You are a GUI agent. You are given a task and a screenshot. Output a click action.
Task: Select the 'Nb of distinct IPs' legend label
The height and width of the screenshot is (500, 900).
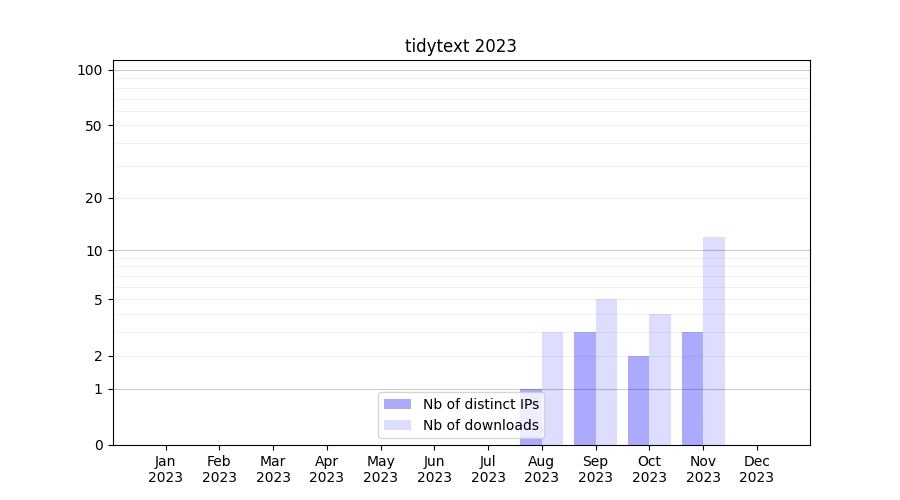click(x=480, y=404)
